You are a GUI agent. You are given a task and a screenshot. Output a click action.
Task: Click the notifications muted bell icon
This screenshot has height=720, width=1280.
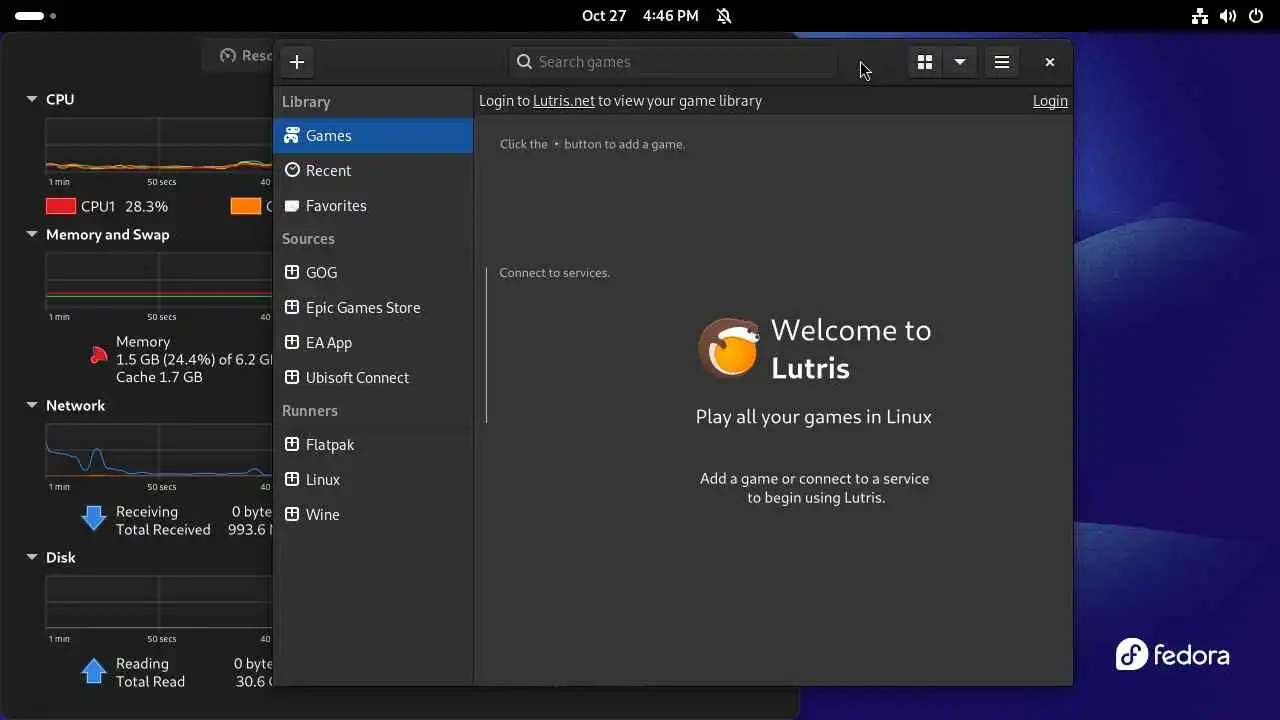[724, 16]
